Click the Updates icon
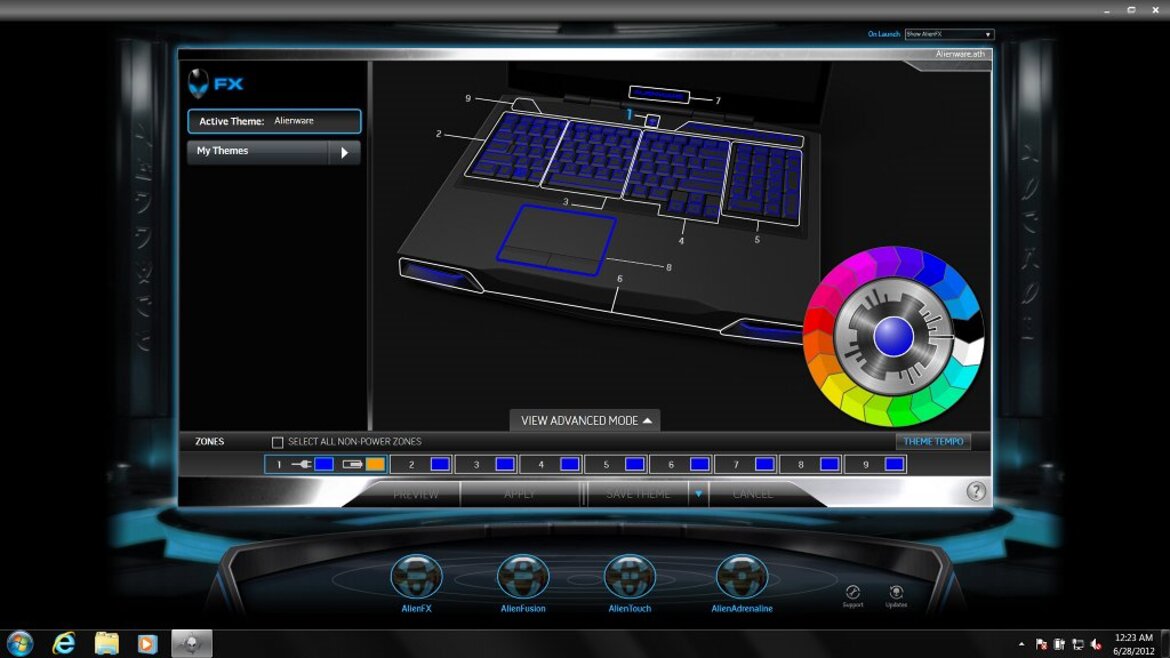 coord(896,592)
